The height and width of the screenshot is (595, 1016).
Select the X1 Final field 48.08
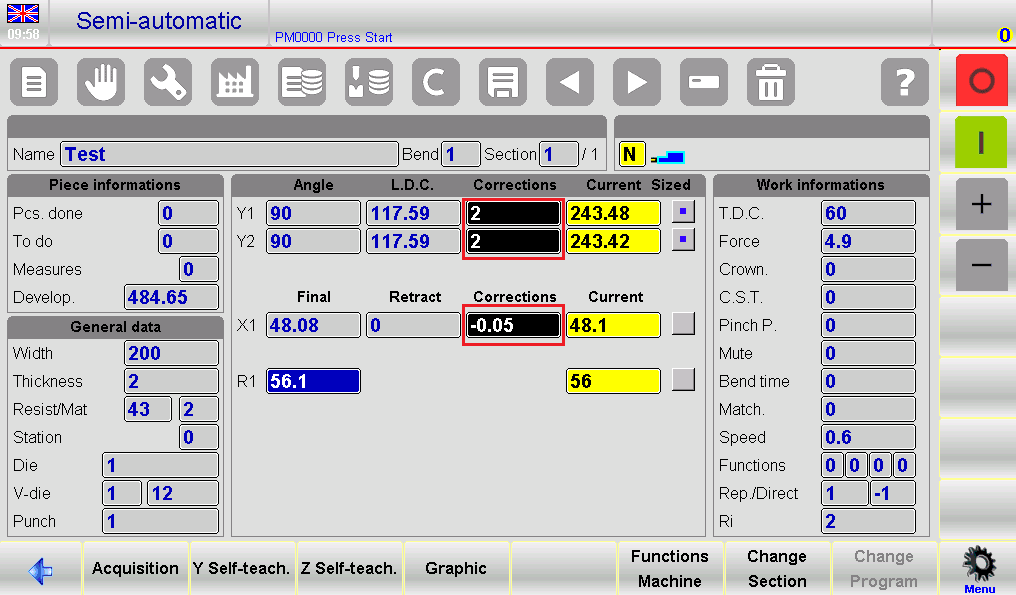(314, 325)
